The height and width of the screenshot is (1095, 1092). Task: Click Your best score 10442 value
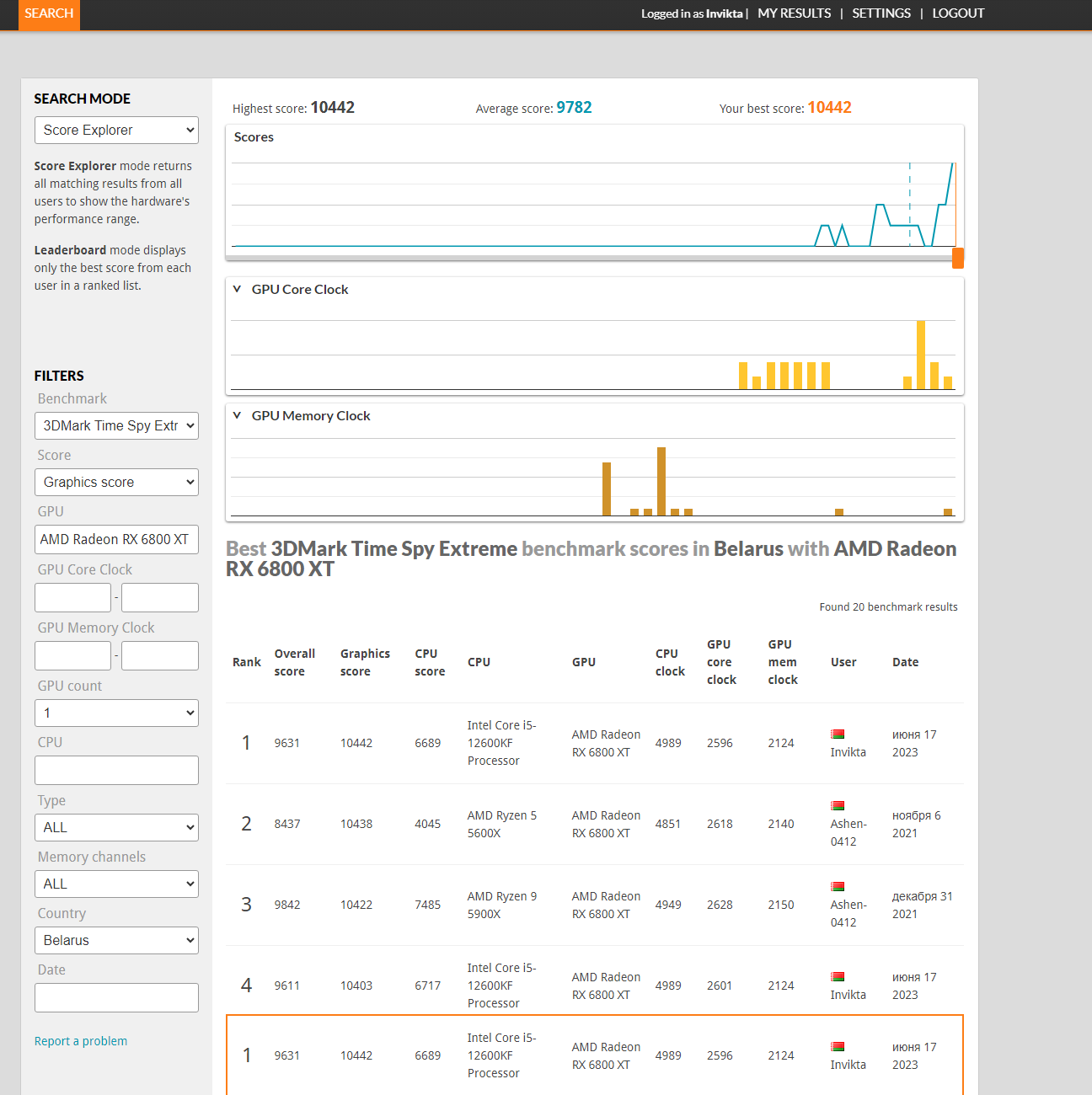(829, 107)
